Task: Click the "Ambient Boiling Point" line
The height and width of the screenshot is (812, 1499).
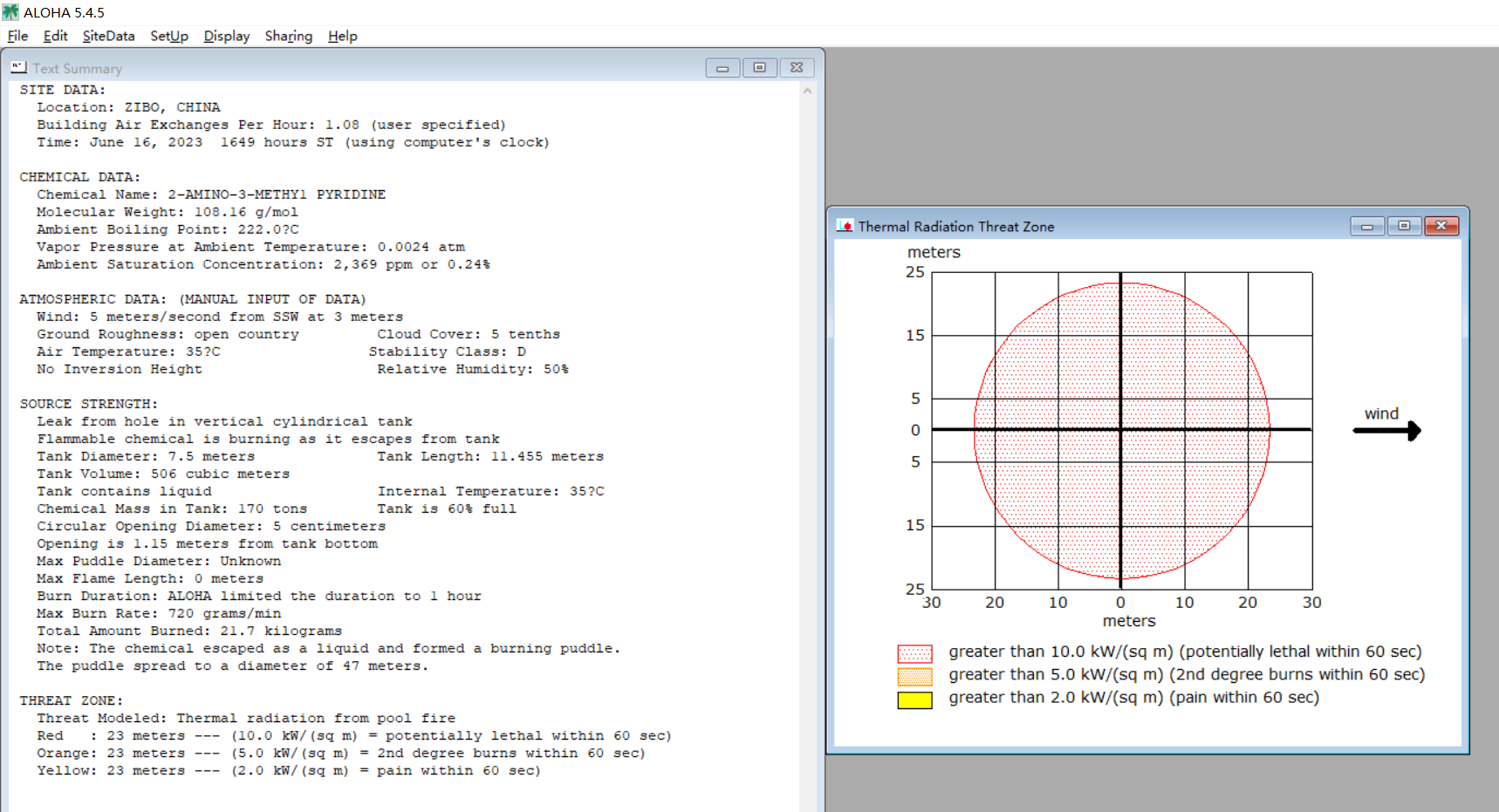Action: (168, 229)
